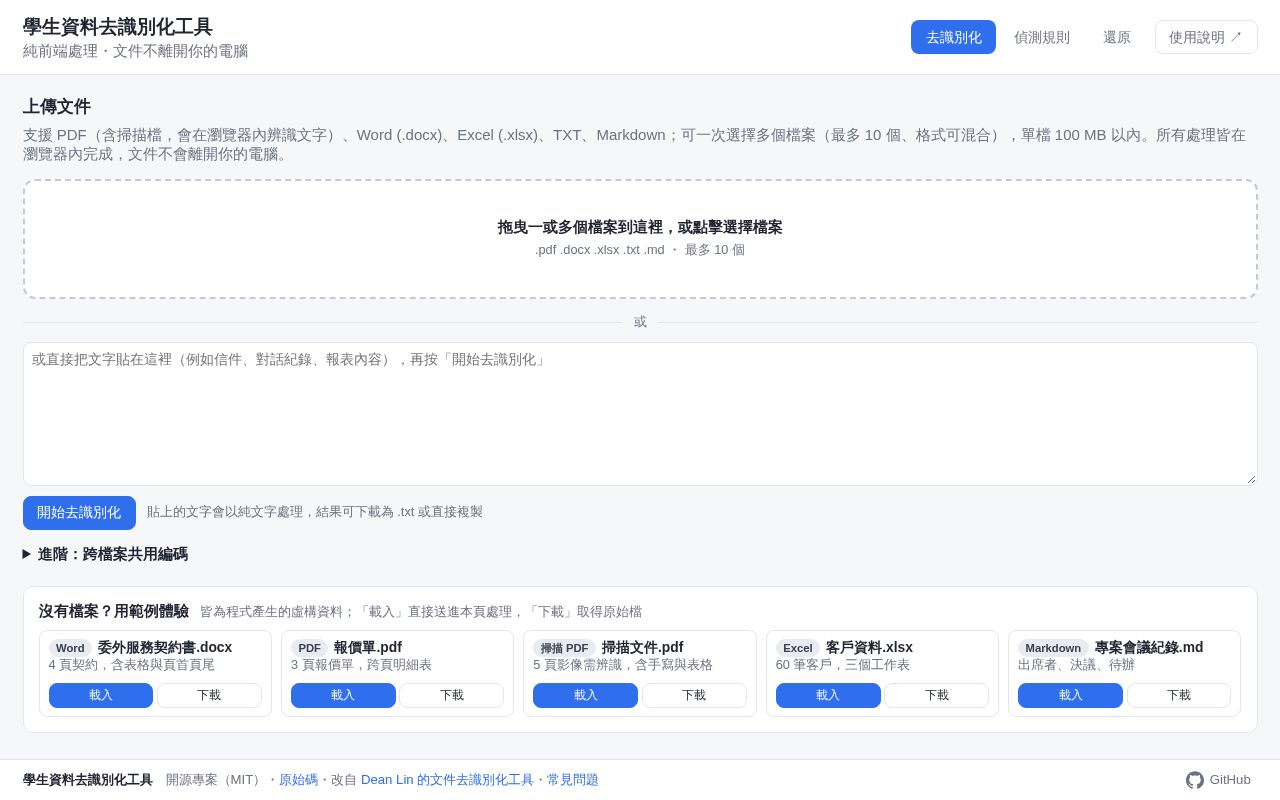This screenshot has height=800, width=1280.
Task: Download the 客戶資料.xlsx sample
Action: pyautogui.click(x=936, y=695)
